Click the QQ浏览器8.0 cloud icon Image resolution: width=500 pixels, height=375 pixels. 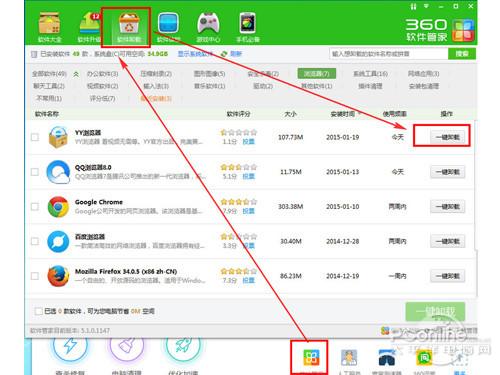click(x=58, y=172)
